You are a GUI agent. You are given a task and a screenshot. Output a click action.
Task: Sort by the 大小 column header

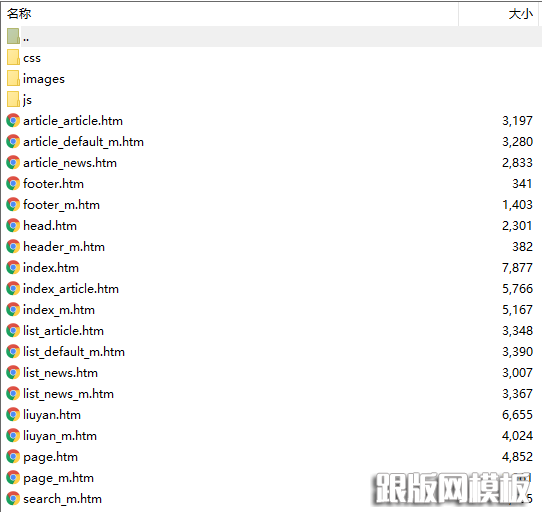[521, 14]
